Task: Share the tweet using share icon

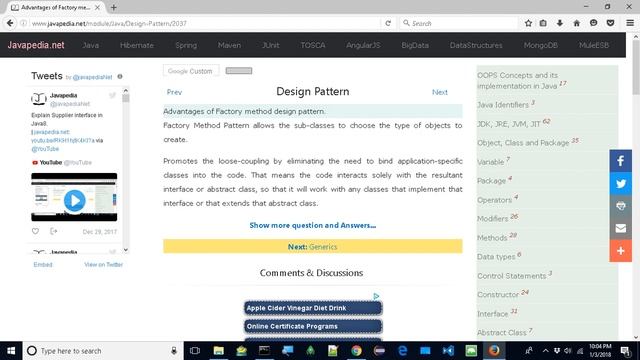Action: 53,231
